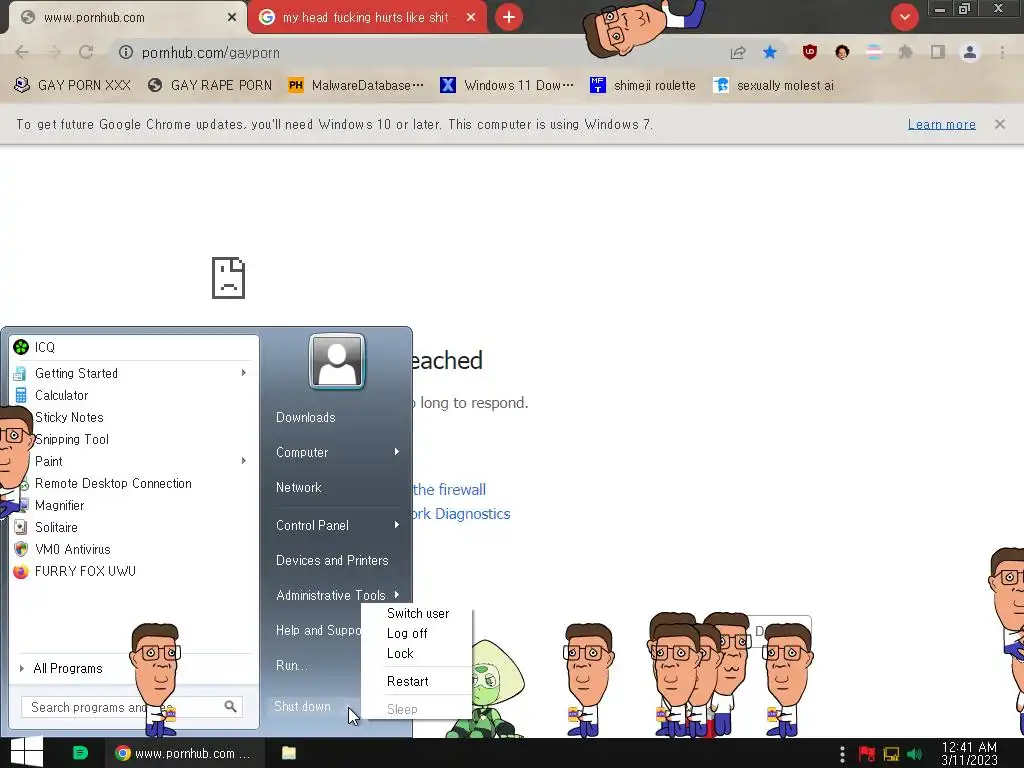Open the tab search dropdown chevron
The height and width of the screenshot is (768, 1024).
904,17
